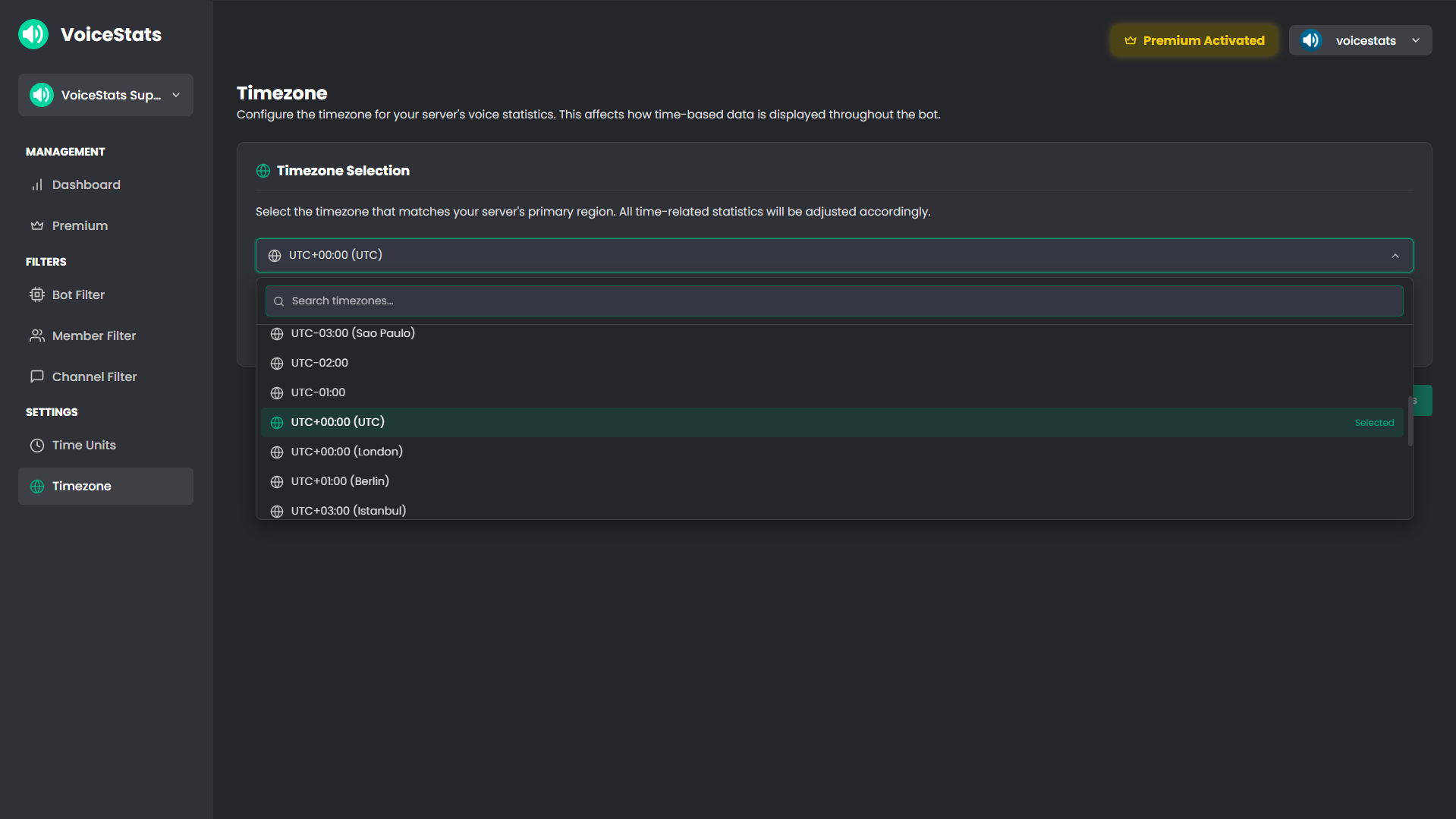Click the Time Units clock icon
The height and width of the screenshot is (819, 1456).
(x=36, y=446)
